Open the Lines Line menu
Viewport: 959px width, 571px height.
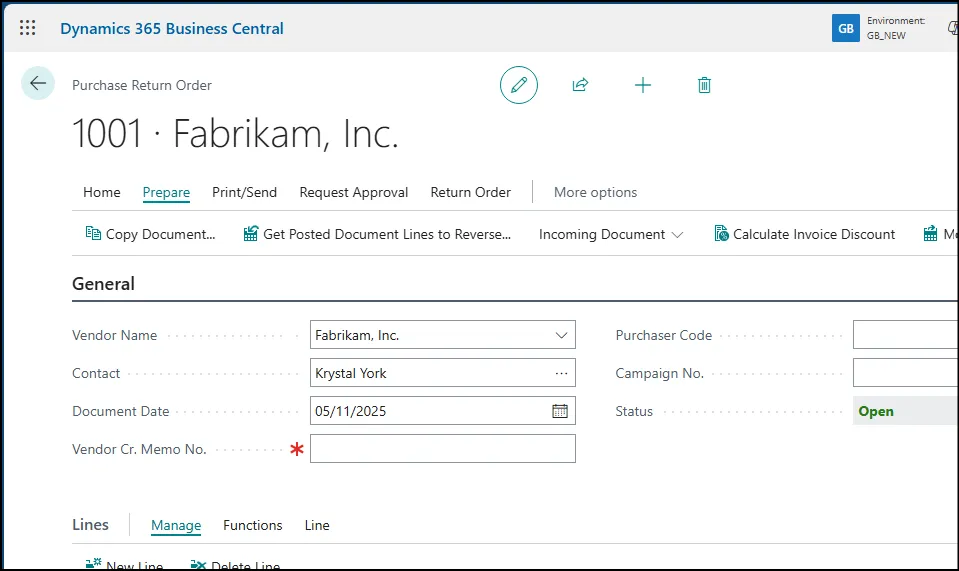[317, 525]
